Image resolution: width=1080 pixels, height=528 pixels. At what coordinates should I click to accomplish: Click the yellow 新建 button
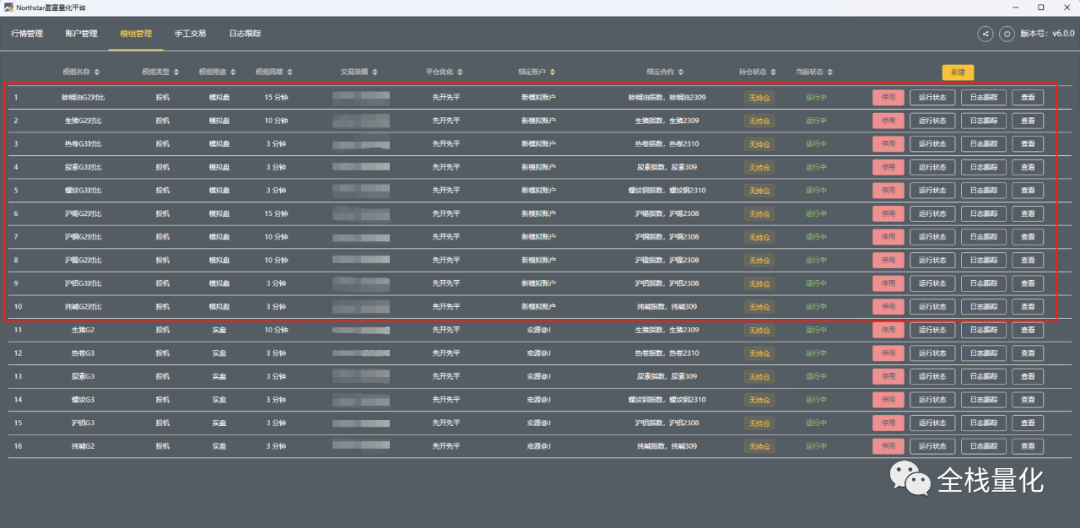pyautogui.click(x=957, y=72)
